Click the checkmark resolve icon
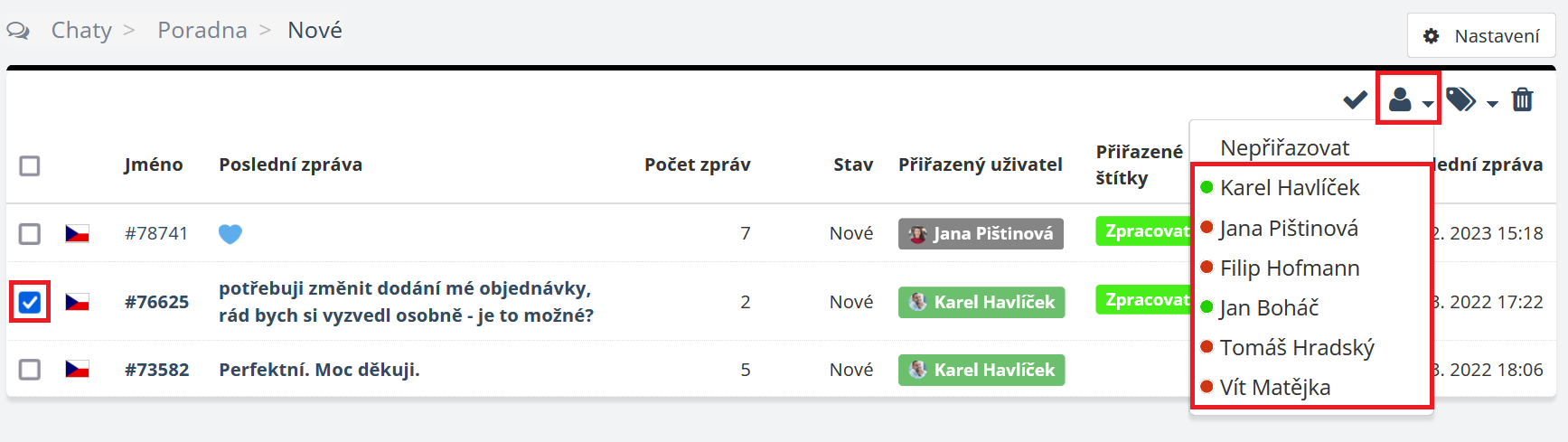Viewport: 1568px width, 442px height. point(1355,99)
